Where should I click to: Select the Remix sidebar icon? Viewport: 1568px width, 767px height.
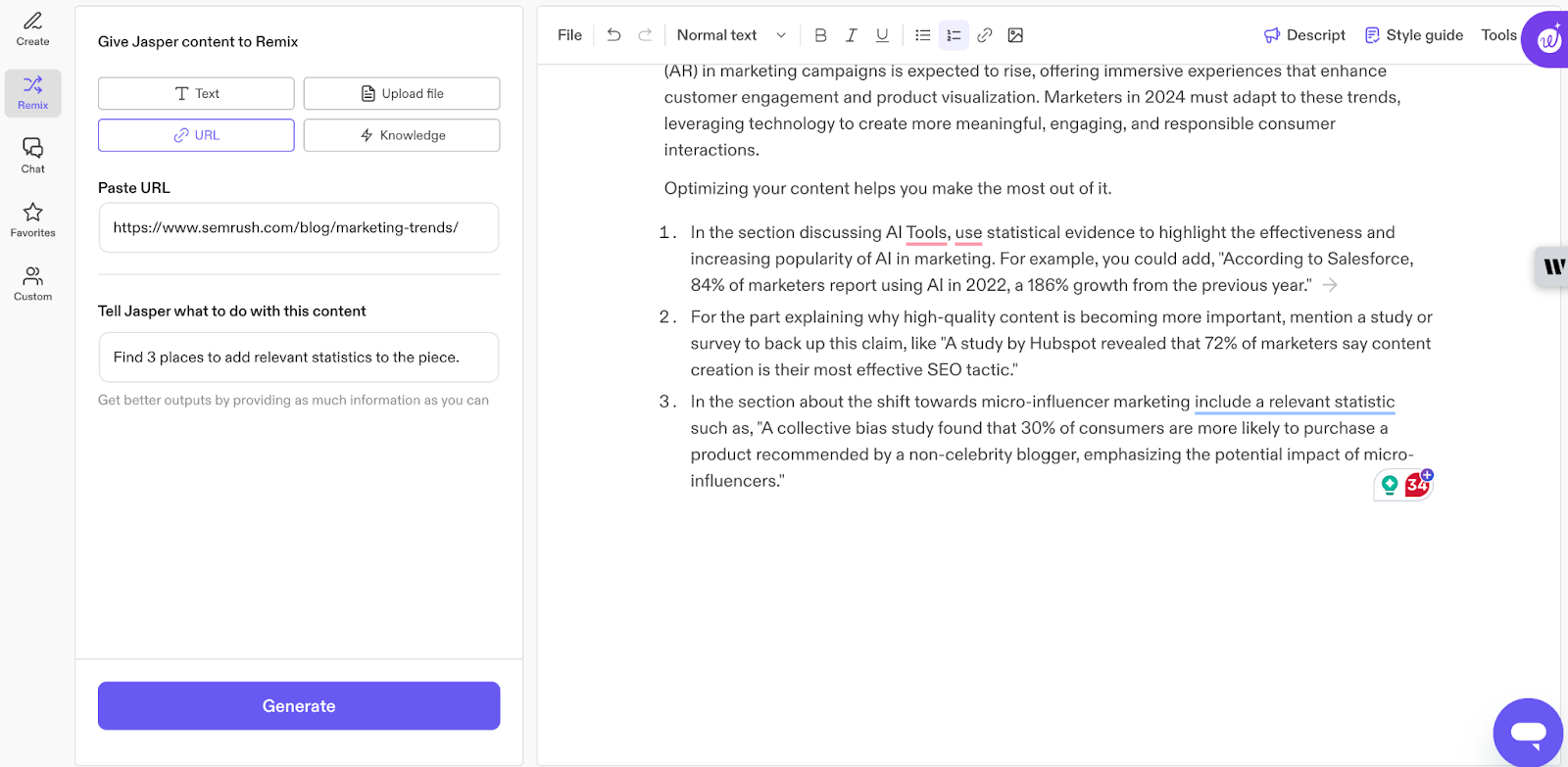(x=32, y=93)
